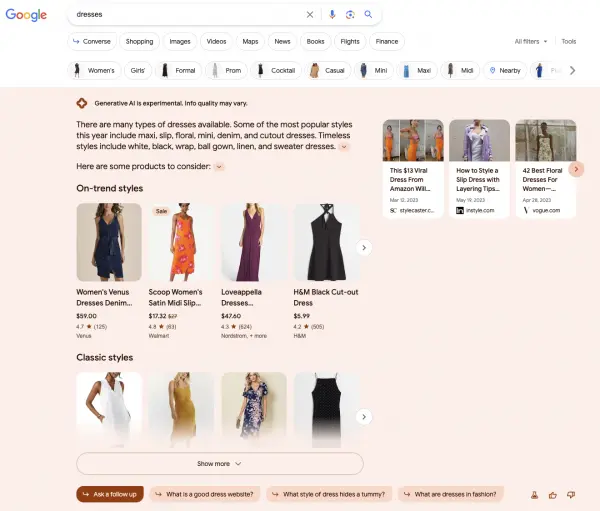
Task: Show more filter chips with right chevron
Action: tap(572, 70)
